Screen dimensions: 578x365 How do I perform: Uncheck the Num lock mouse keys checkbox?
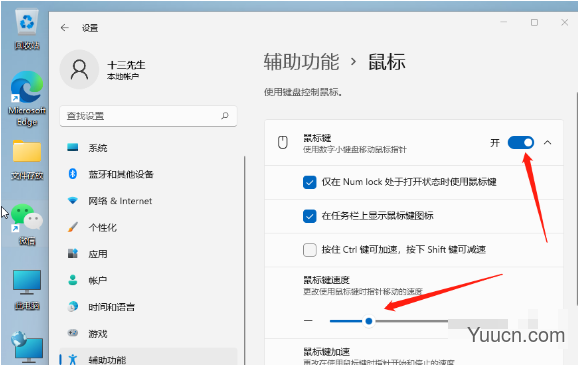tap(310, 182)
